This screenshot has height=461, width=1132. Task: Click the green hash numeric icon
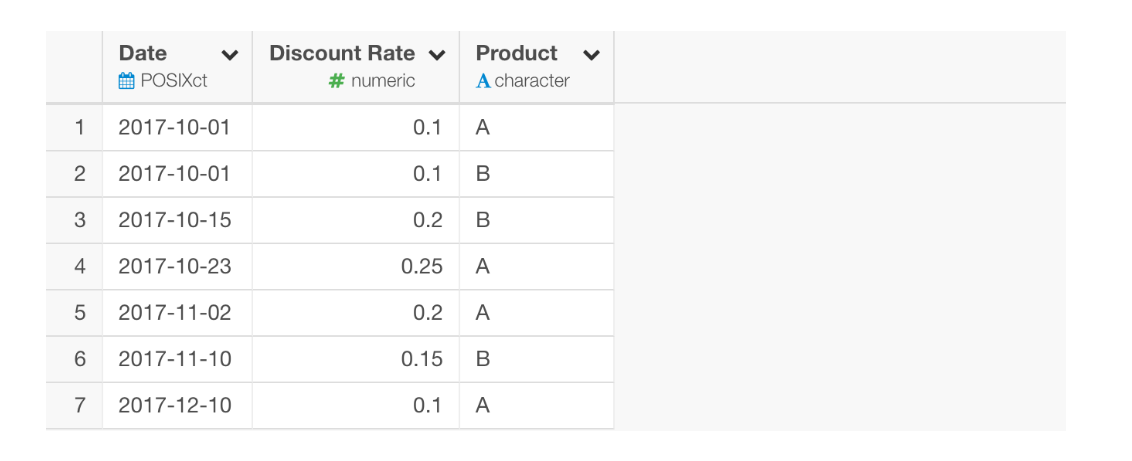[x=337, y=82]
